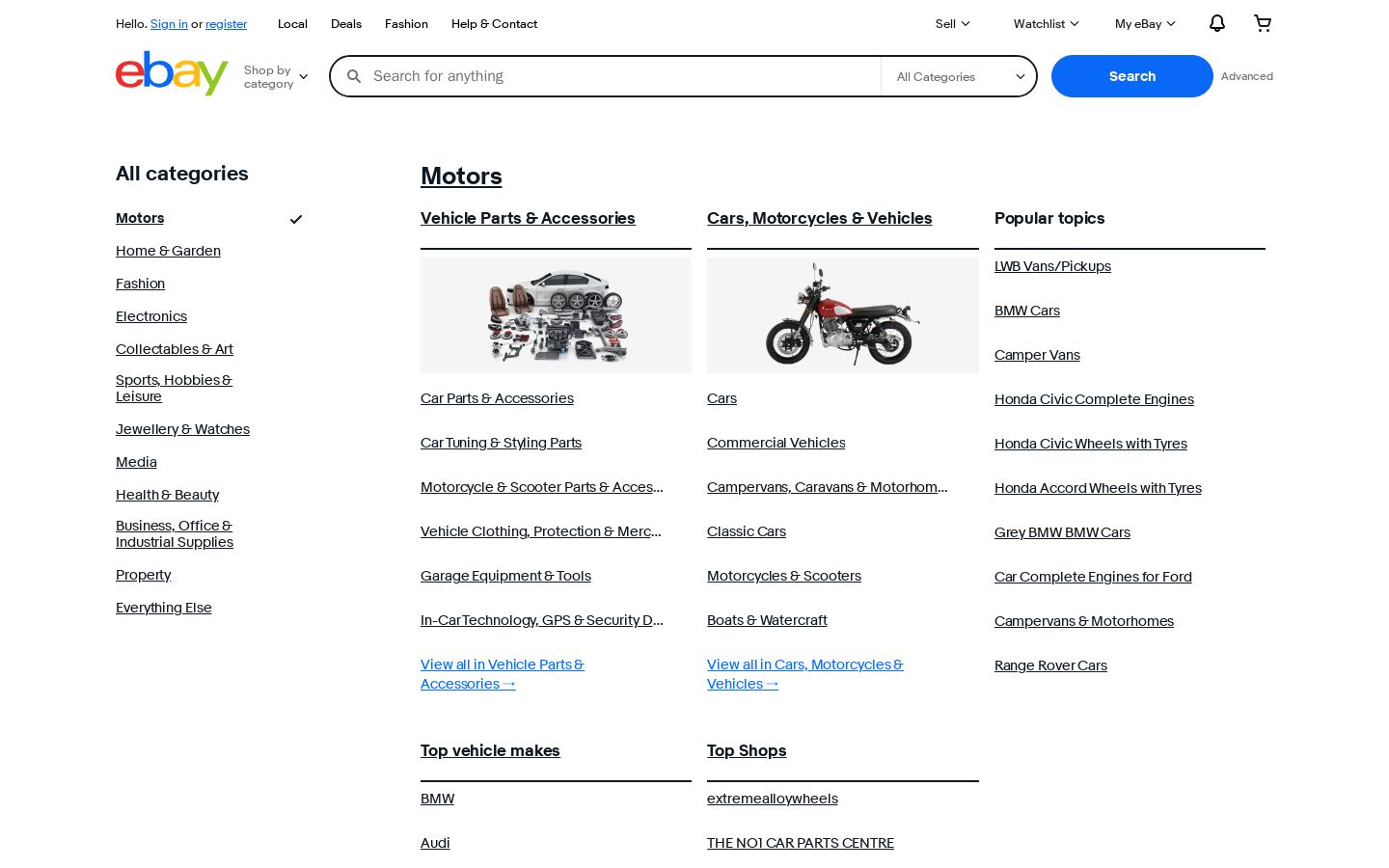The image size is (1389, 868).
Task: Select Business, Office & Industrial Supplies
Action: tap(175, 534)
